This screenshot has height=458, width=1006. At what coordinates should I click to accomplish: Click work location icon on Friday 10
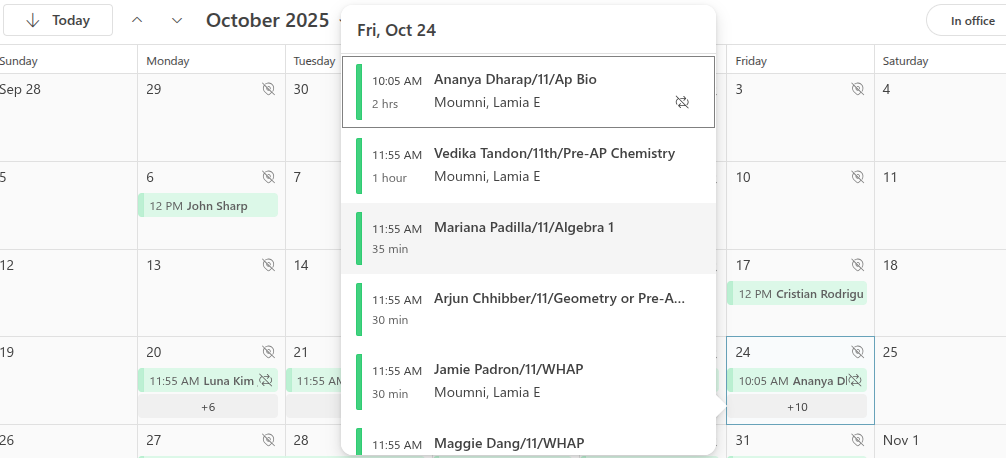tap(857, 177)
